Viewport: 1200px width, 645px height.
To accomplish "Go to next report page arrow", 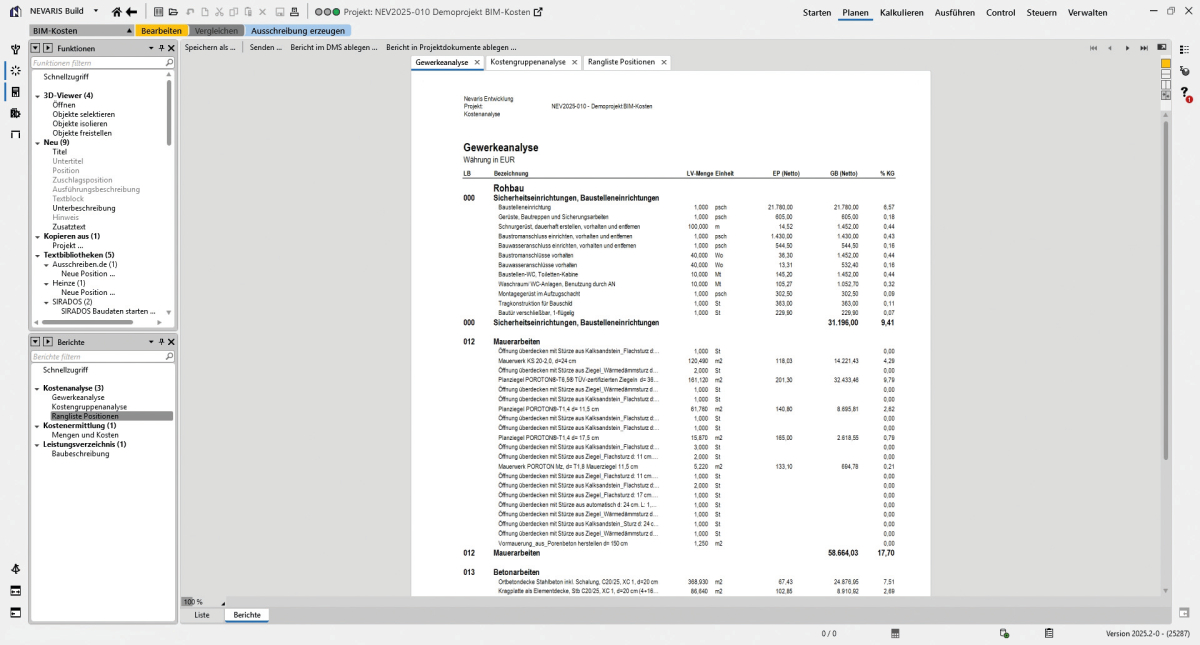I will click(1128, 47).
